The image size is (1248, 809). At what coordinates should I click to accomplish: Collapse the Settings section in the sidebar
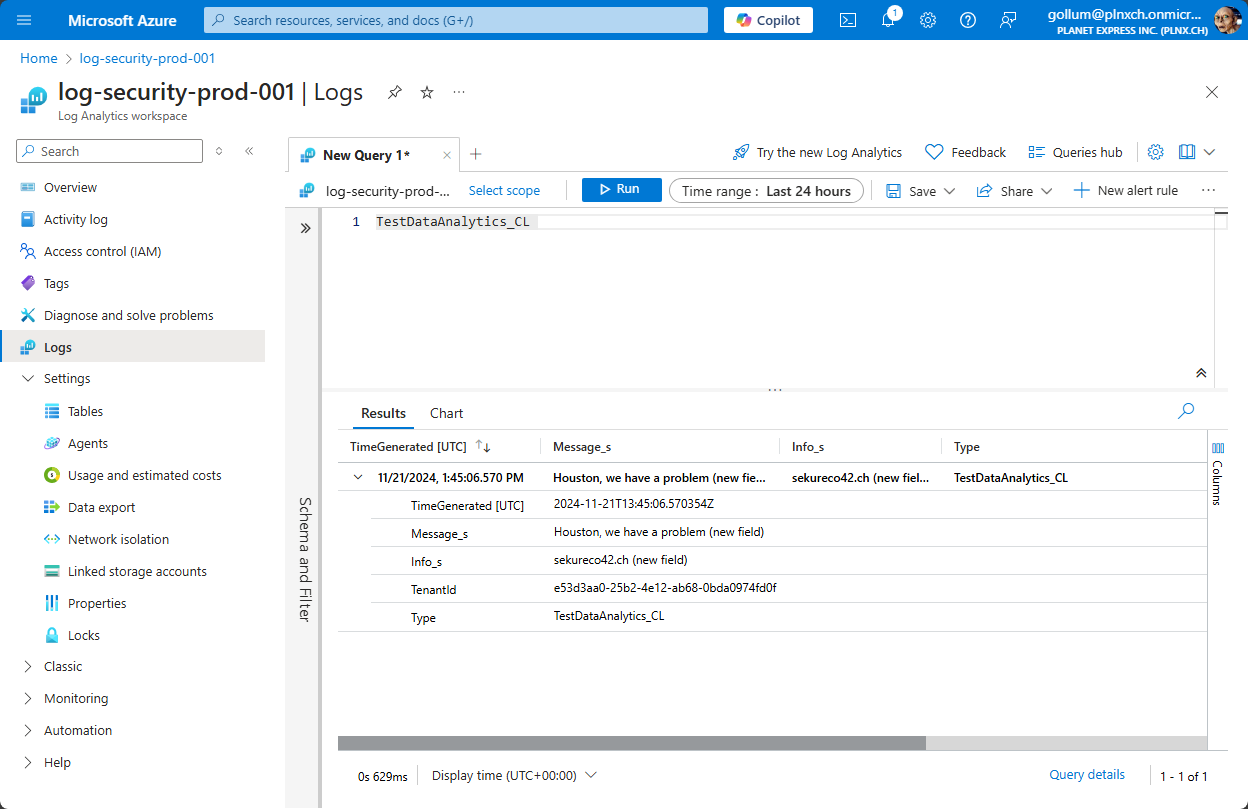28,378
